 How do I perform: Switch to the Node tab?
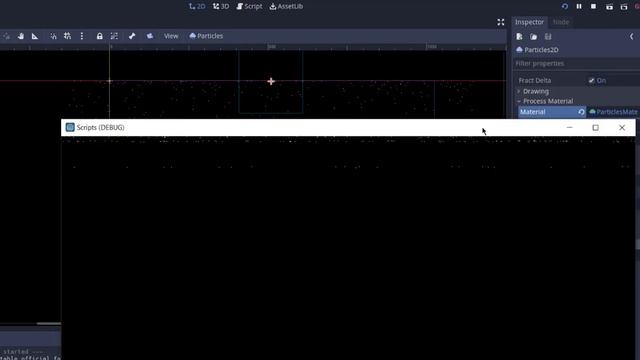pos(561,22)
